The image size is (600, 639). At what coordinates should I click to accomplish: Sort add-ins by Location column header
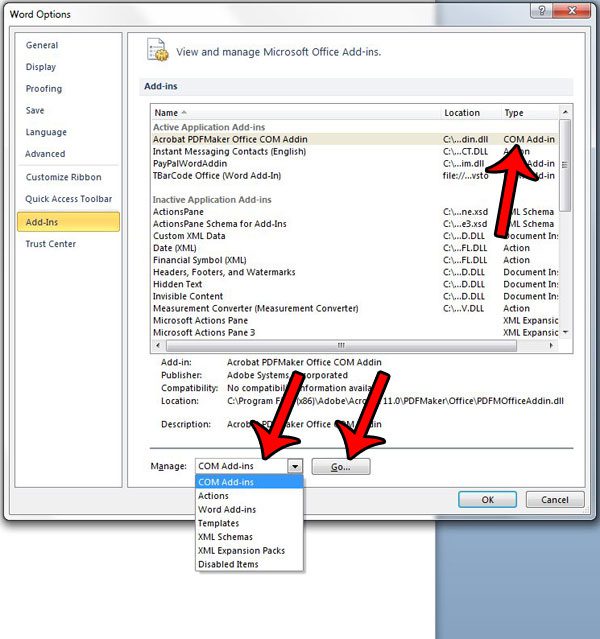[471, 112]
